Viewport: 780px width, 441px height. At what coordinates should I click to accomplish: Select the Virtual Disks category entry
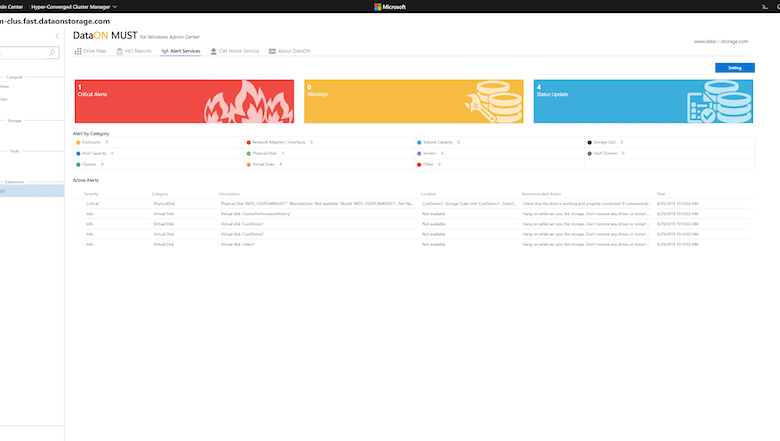point(264,165)
